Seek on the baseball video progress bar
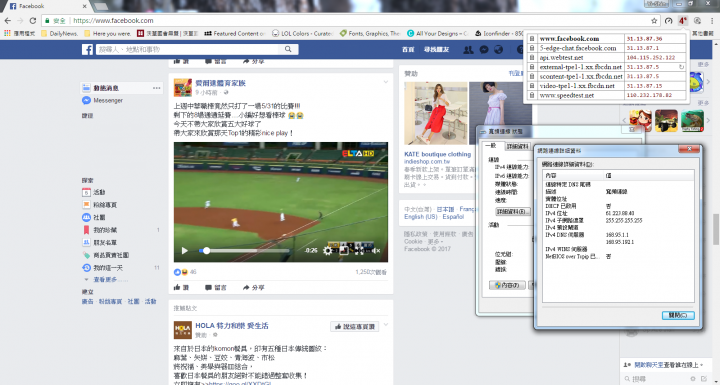This screenshot has width=720, height=385. point(244,251)
